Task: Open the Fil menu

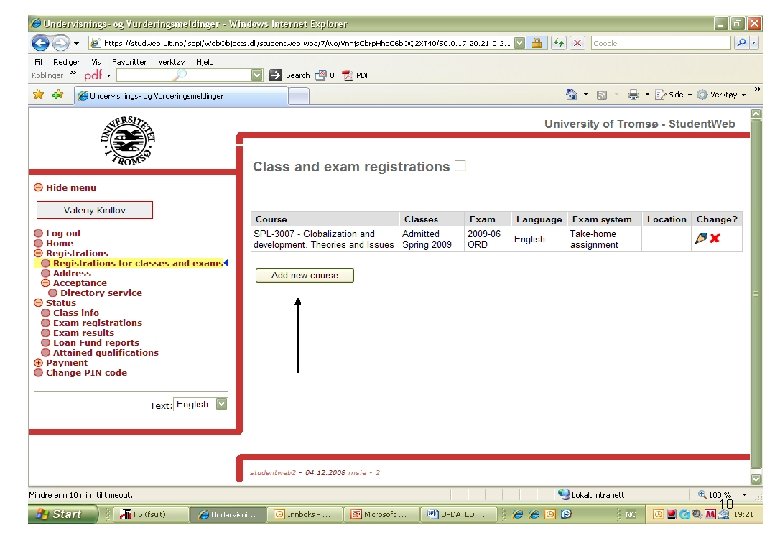Action: [x=38, y=62]
